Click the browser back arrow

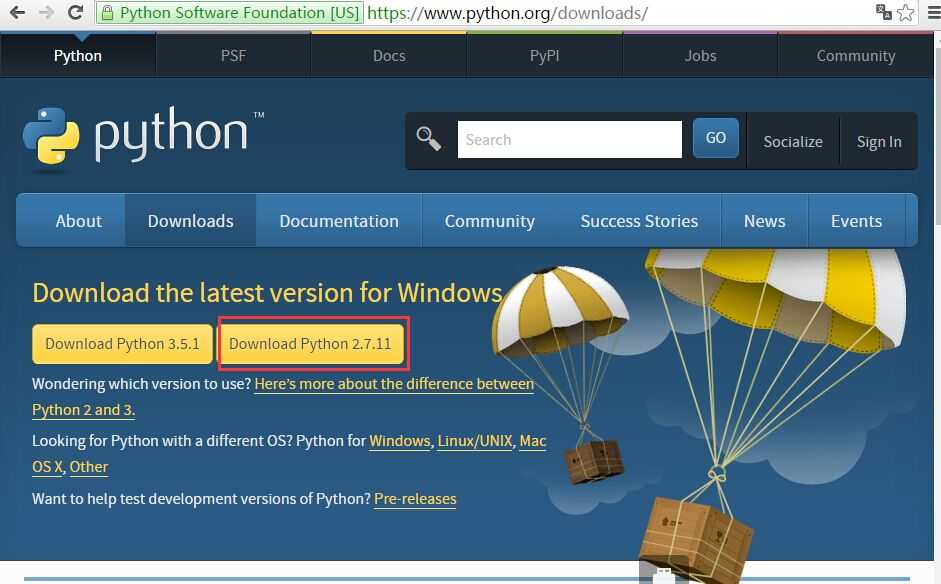(17, 12)
